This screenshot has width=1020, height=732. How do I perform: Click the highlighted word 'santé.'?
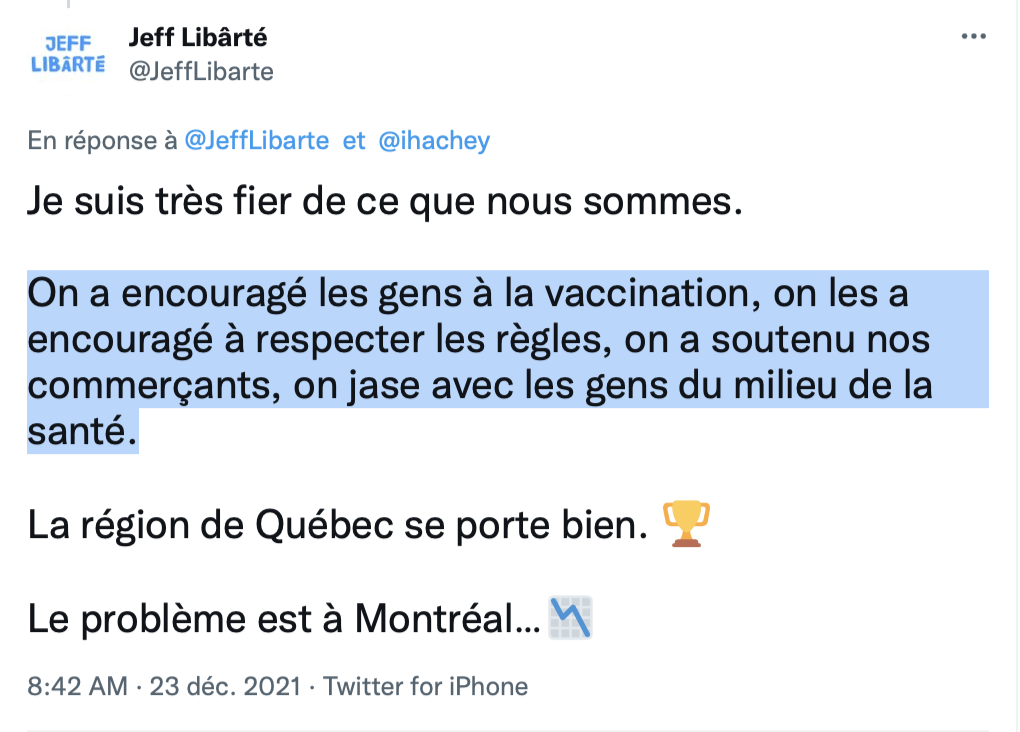coord(83,431)
